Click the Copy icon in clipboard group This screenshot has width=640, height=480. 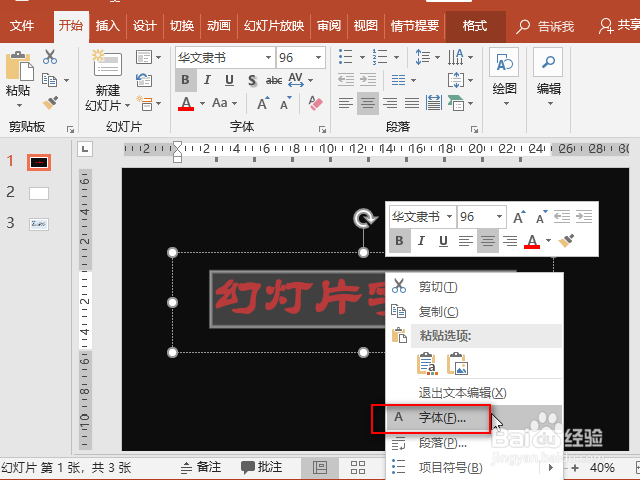coord(50,80)
